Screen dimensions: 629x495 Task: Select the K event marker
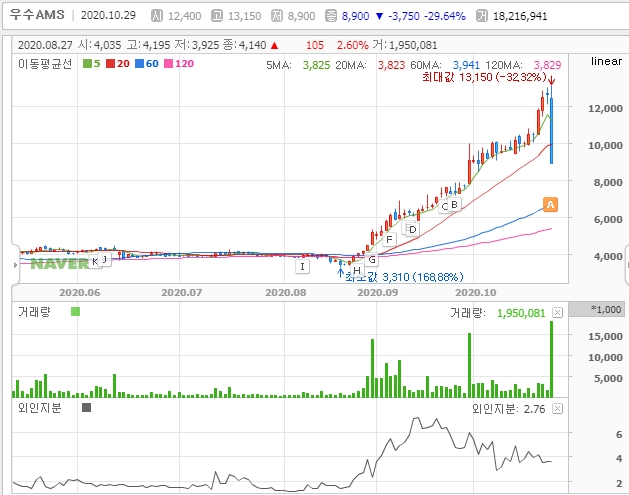[95, 262]
